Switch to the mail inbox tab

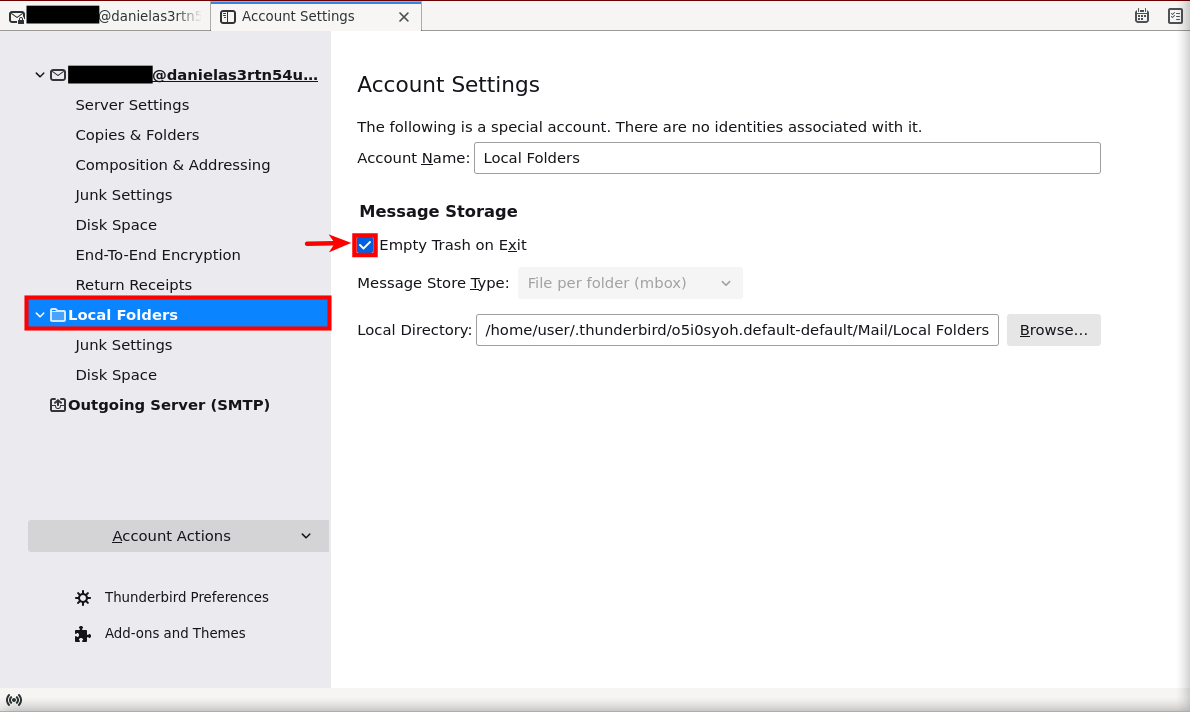pyautogui.click(x=105, y=16)
